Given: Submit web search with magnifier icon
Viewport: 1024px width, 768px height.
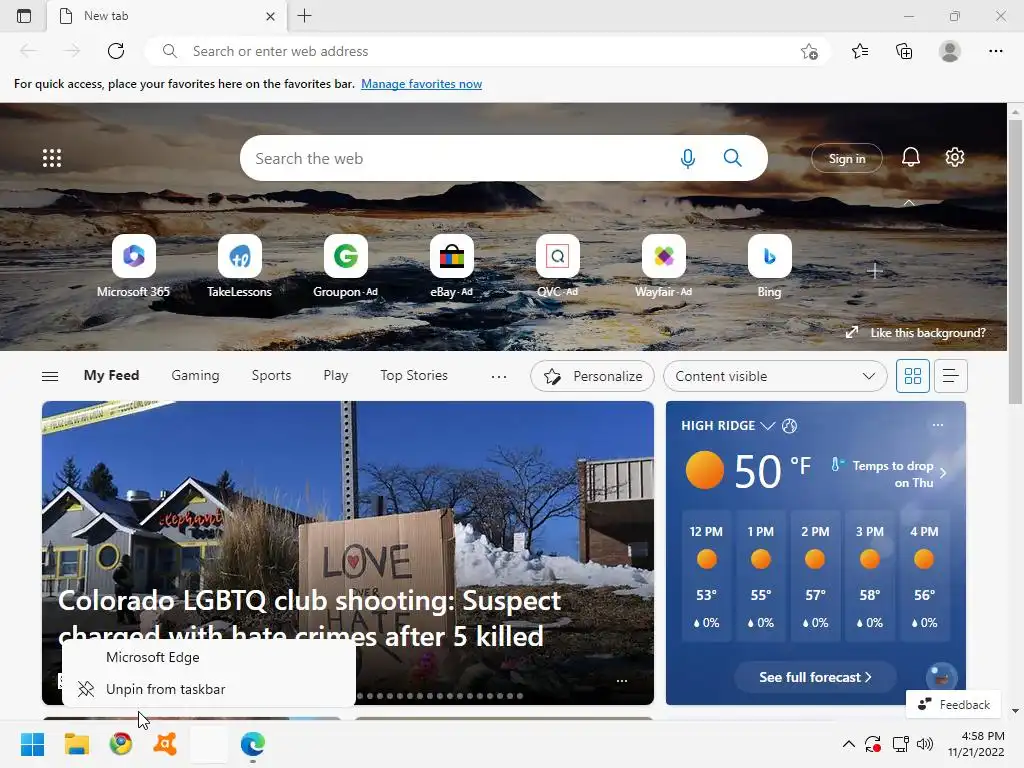Looking at the screenshot, I should (733, 158).
